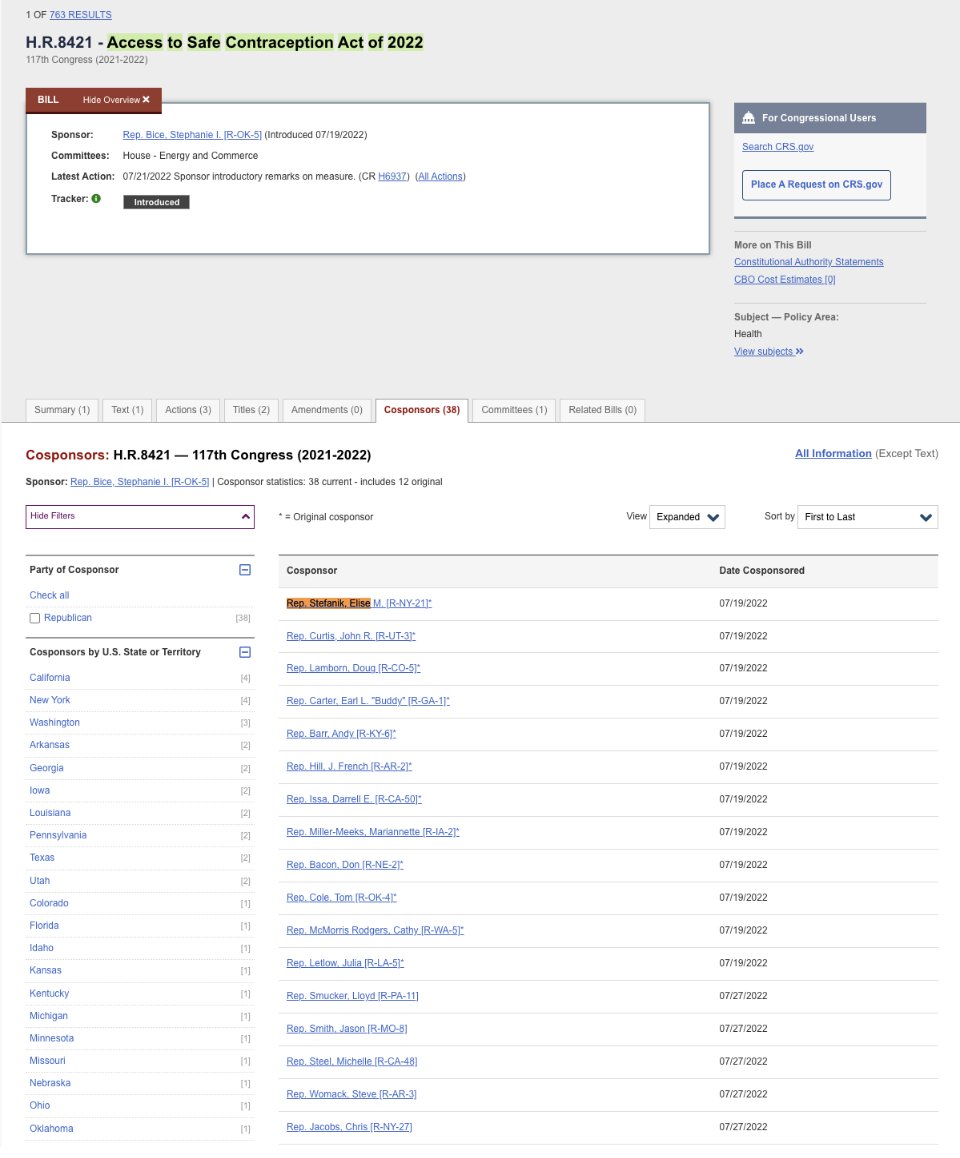Switch to the Titles (2) tab
The width and height of the screenshot is (960, 1158).
[251, 410]
